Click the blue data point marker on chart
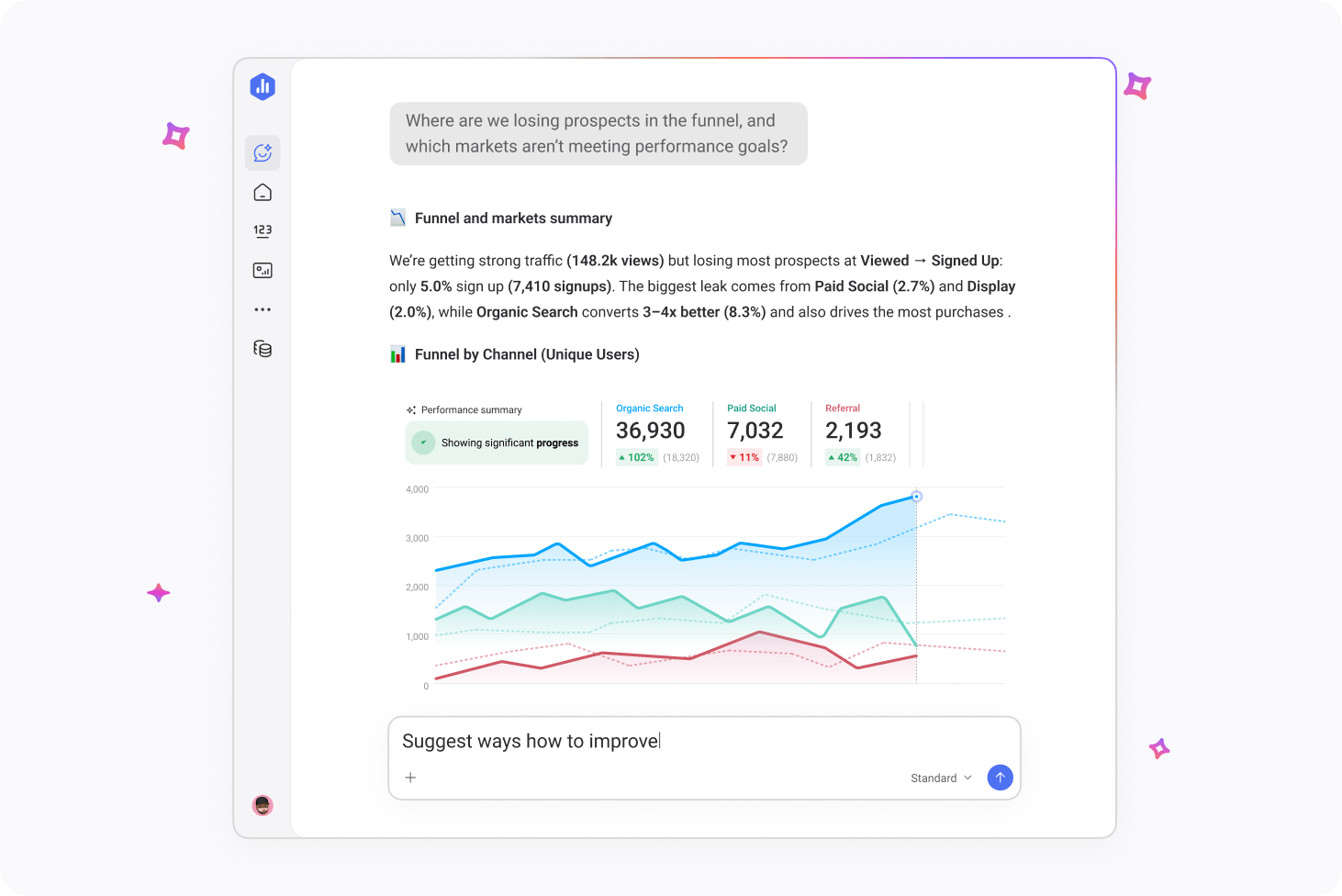1342x896 pixels. tap(916, 497)
